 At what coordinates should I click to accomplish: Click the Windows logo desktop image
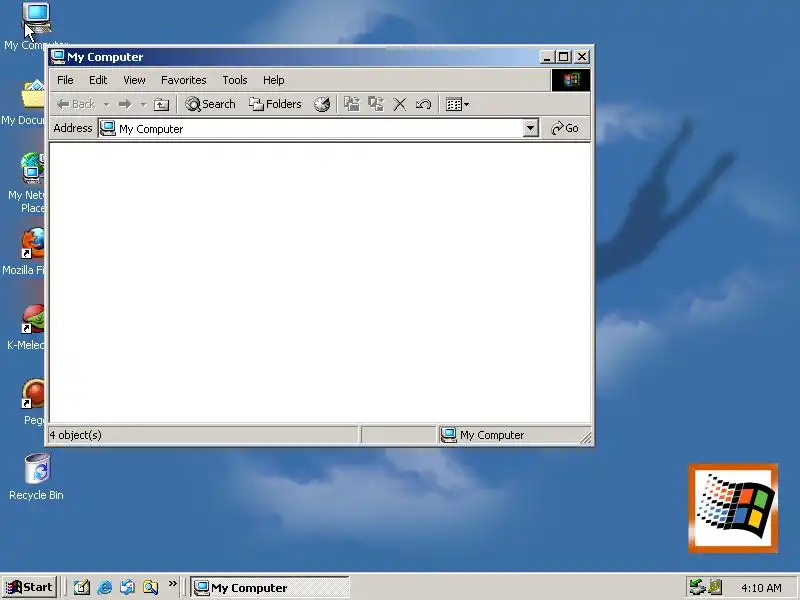click(733, 508)
